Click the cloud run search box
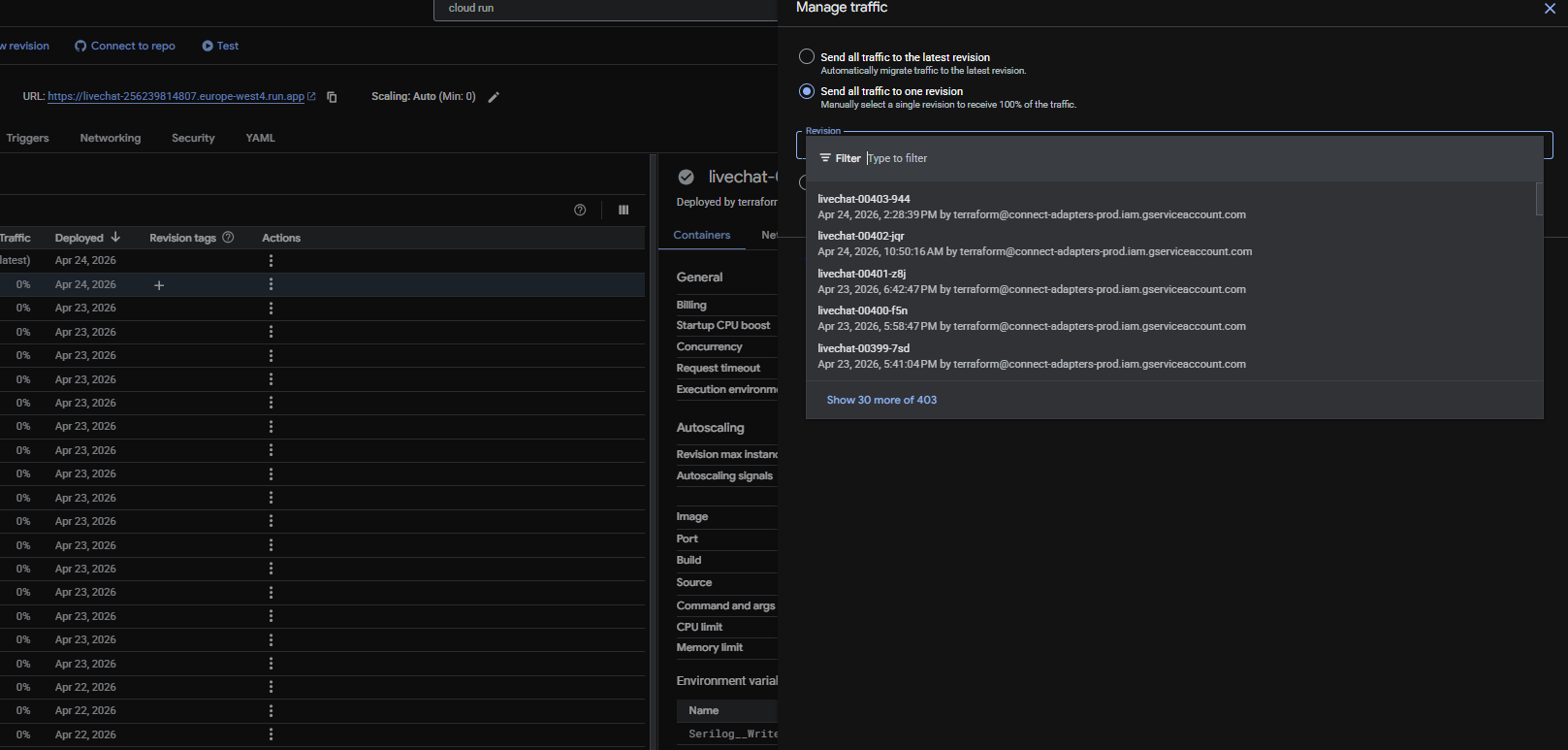Screen dimensions: 1568x750 pyautogui.click(x=606, y=9)
